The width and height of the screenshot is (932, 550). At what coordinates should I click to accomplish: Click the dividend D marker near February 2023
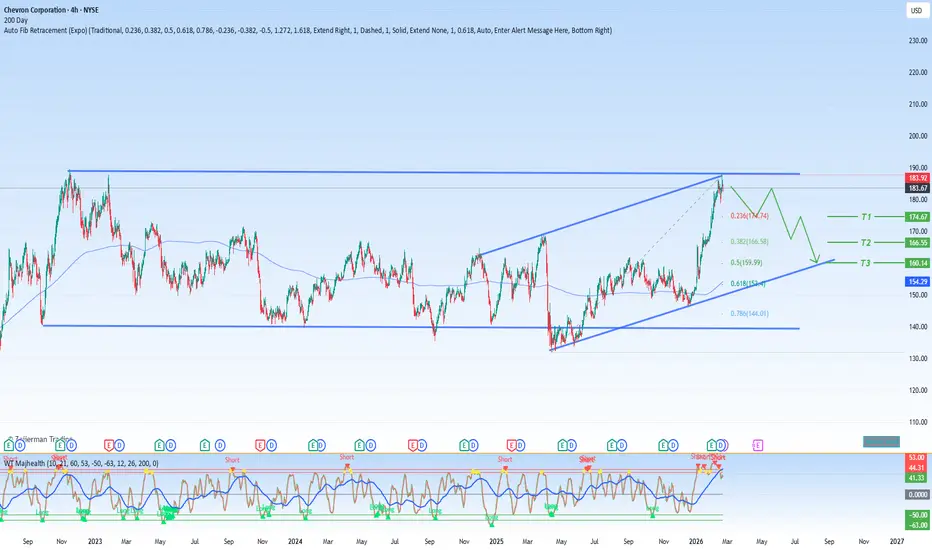pos(119,445)
